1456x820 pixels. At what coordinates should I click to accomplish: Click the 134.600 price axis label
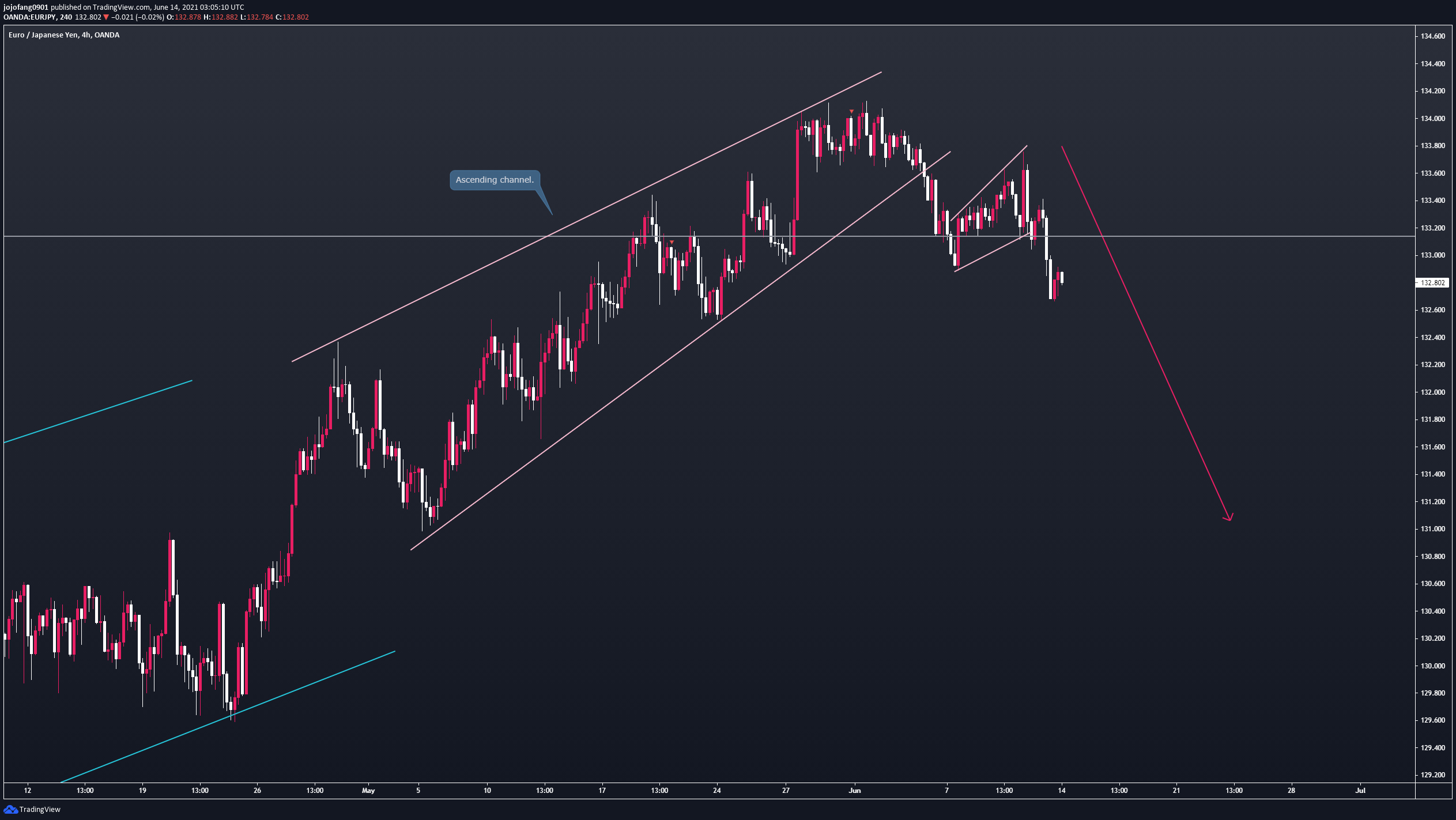click(1432, 36)
